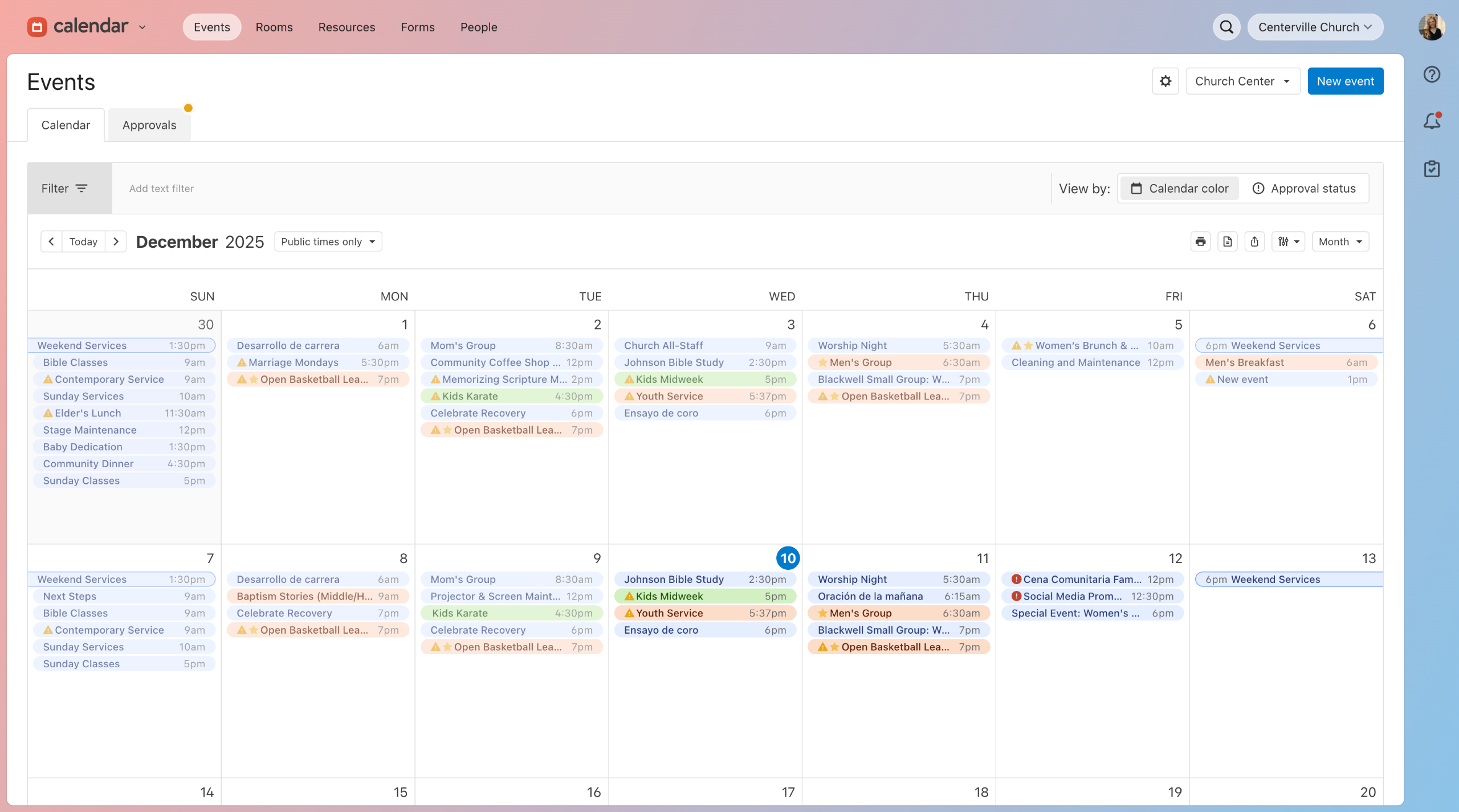Open the Month view dropdown
This screenshot has height=812, width=1459.
click(1340, 242)
